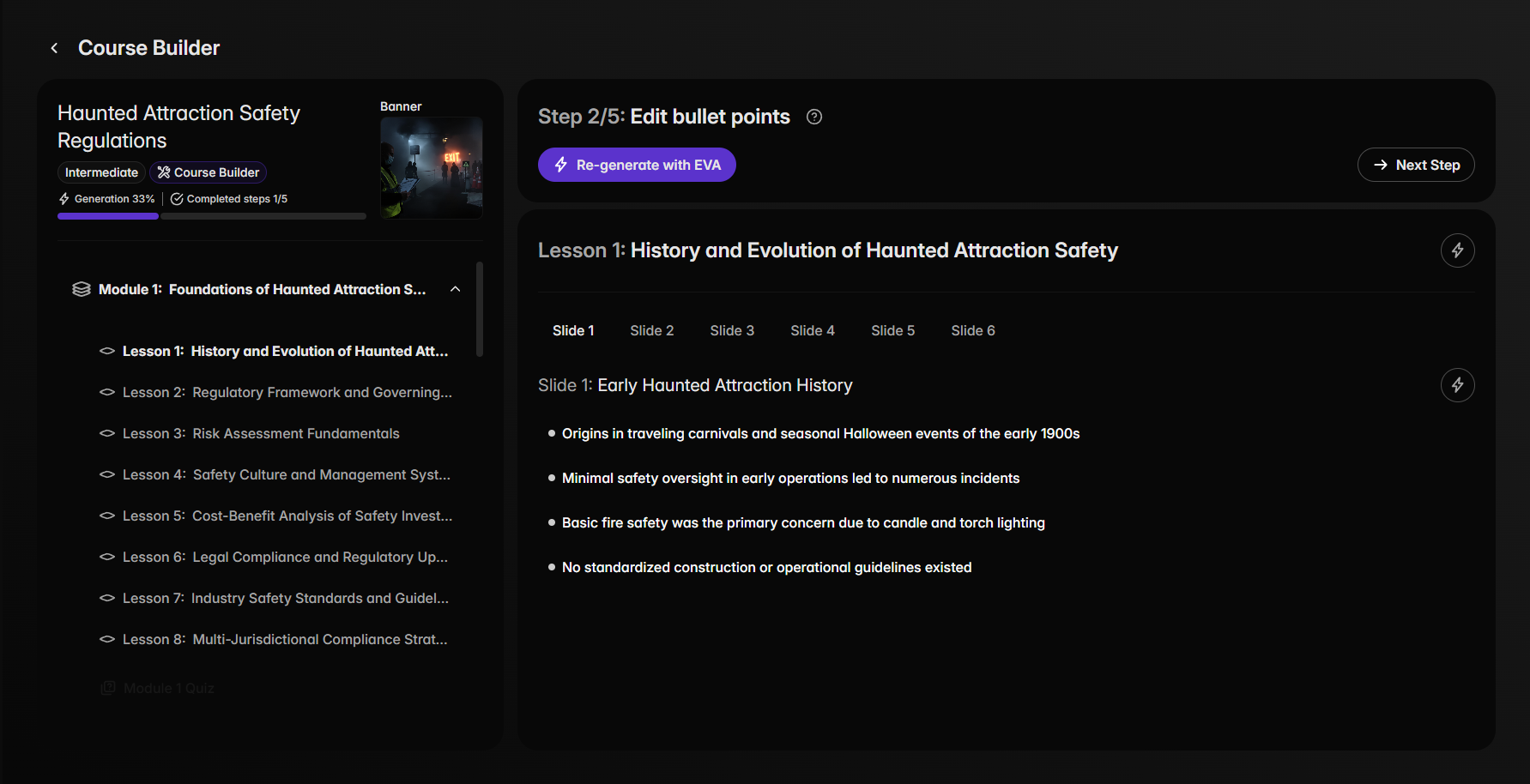Switch to the Slide 2 tab
Viewport: 1530px width, 784px height.
652,330
